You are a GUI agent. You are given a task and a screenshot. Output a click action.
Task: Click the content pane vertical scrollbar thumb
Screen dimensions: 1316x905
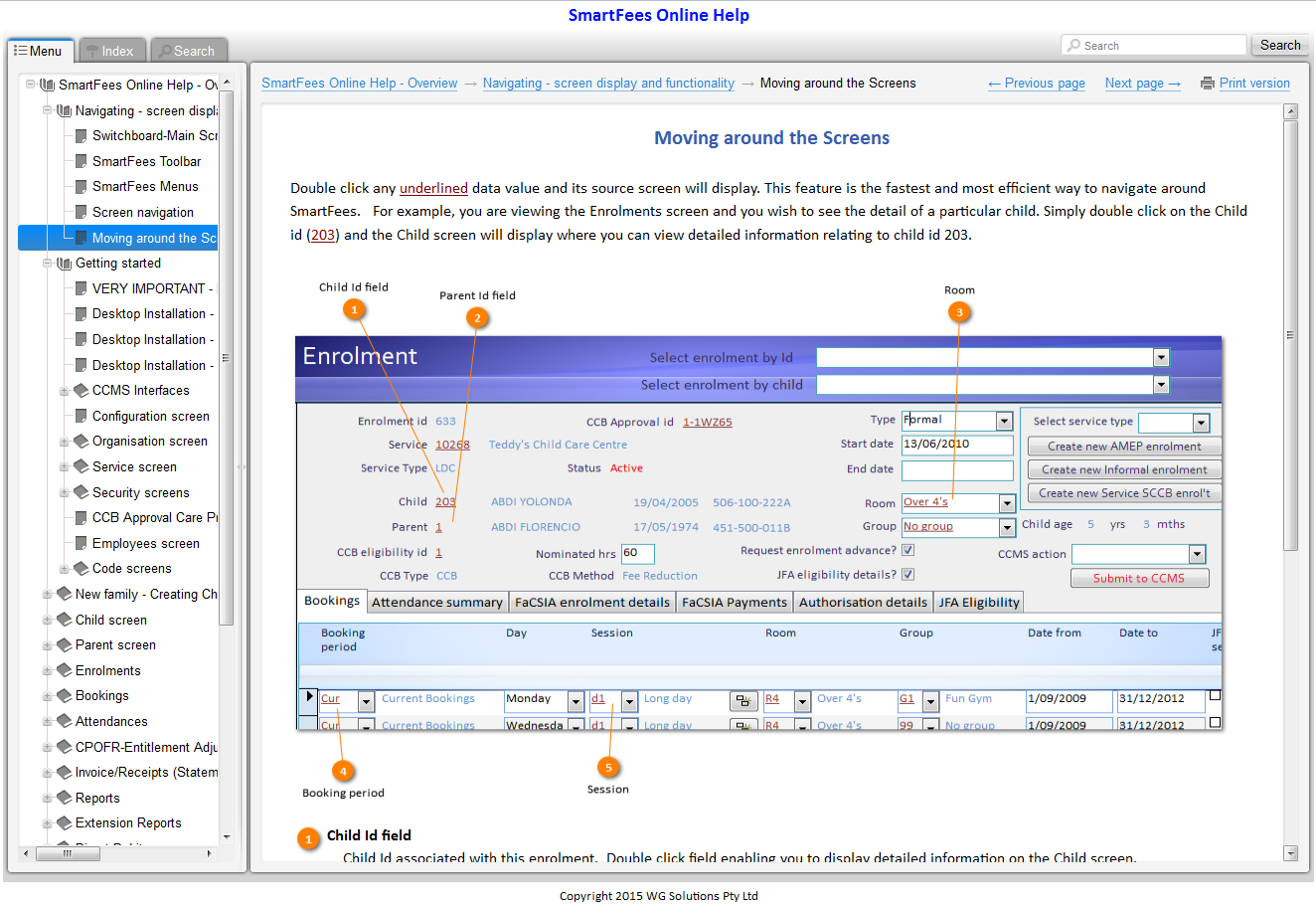pyautogui.click(x=1290, y=335)
